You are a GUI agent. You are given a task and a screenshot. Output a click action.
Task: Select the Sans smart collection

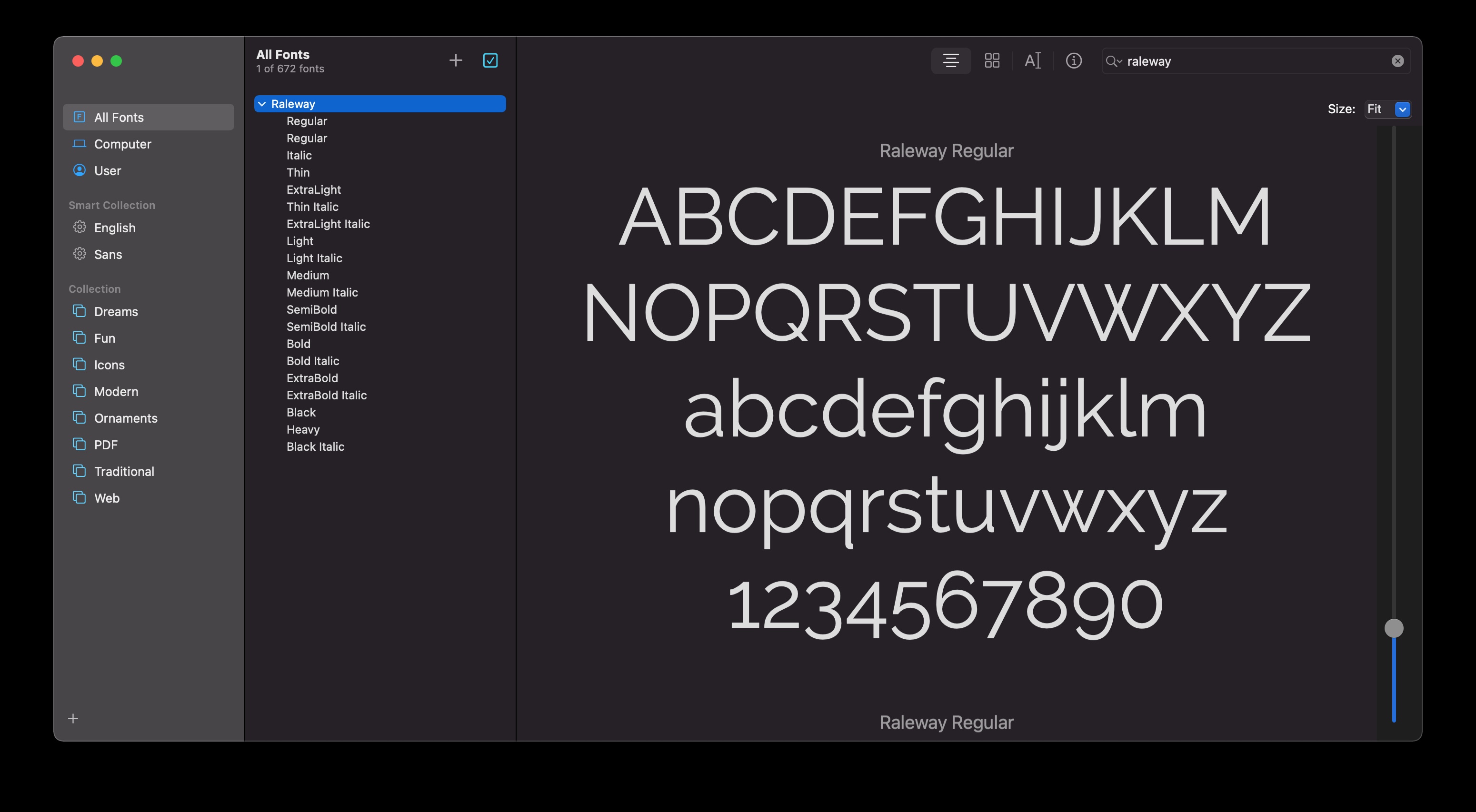click(108, 254)
